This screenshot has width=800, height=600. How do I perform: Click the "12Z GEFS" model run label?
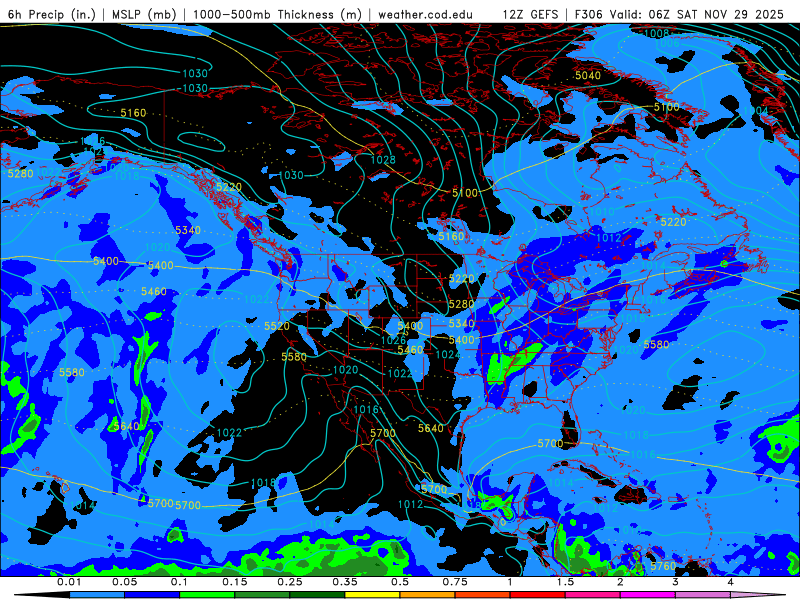(x=531, y=14)
